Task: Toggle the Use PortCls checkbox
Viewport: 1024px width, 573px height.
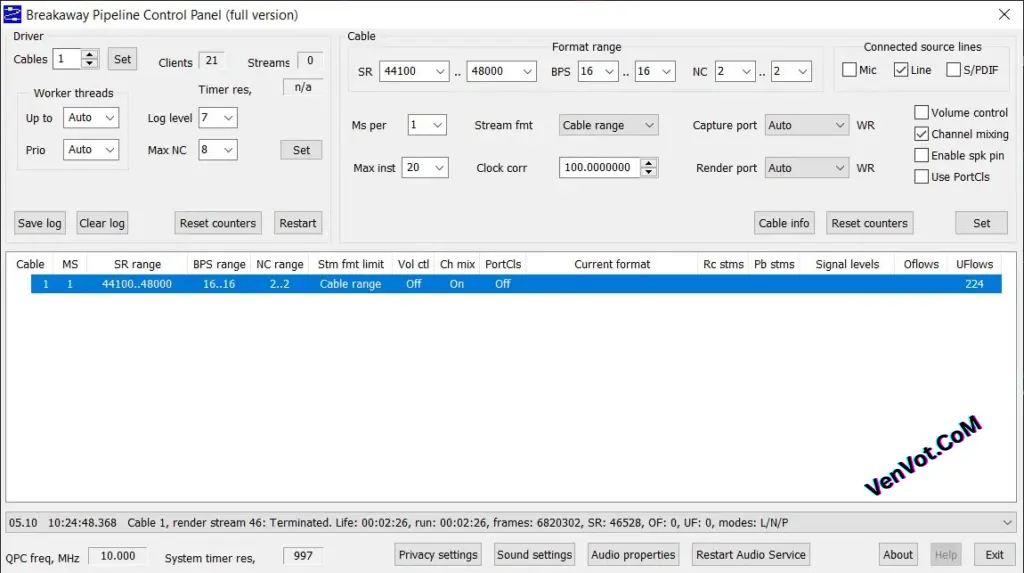Action: pyautogui.click(x=921, y=176)
